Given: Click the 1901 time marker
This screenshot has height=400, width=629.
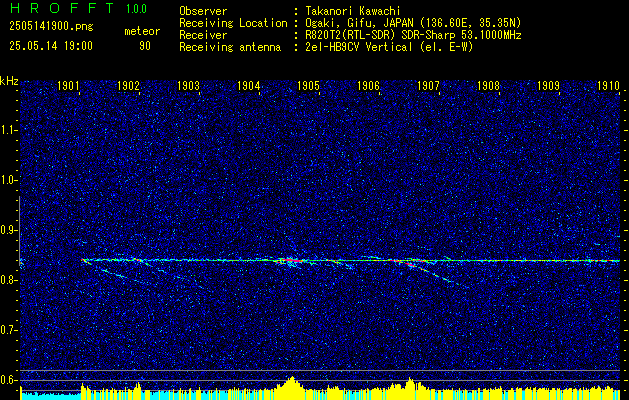Looking at the screenshot, I should pyautogui.click(x=68, y=85).
